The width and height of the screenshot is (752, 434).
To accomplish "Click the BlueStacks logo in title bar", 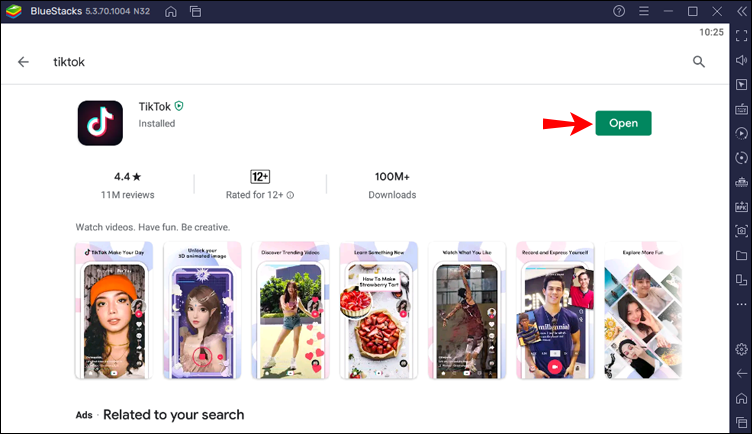I will 14,11.
